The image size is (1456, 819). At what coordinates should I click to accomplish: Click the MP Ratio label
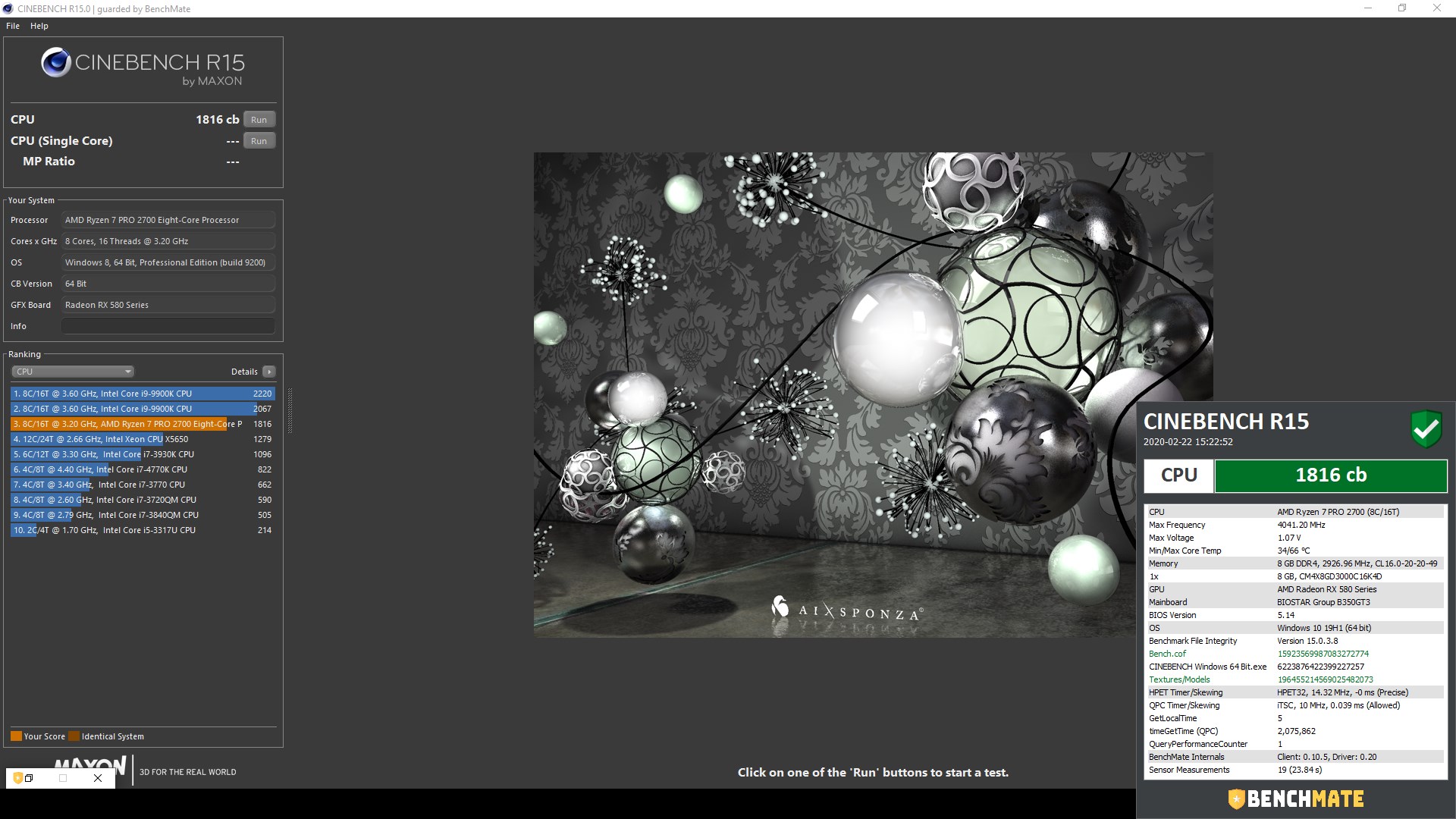point(49,162)
